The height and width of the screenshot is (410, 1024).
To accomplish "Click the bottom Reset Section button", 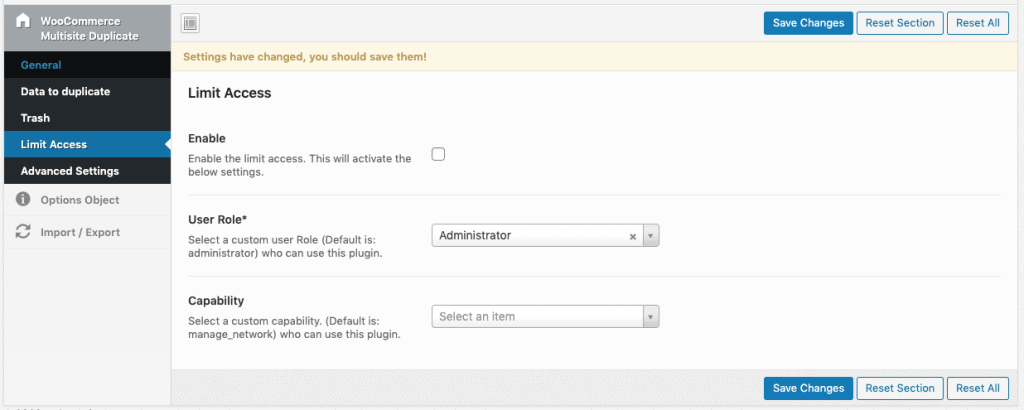I will [900, 388].
